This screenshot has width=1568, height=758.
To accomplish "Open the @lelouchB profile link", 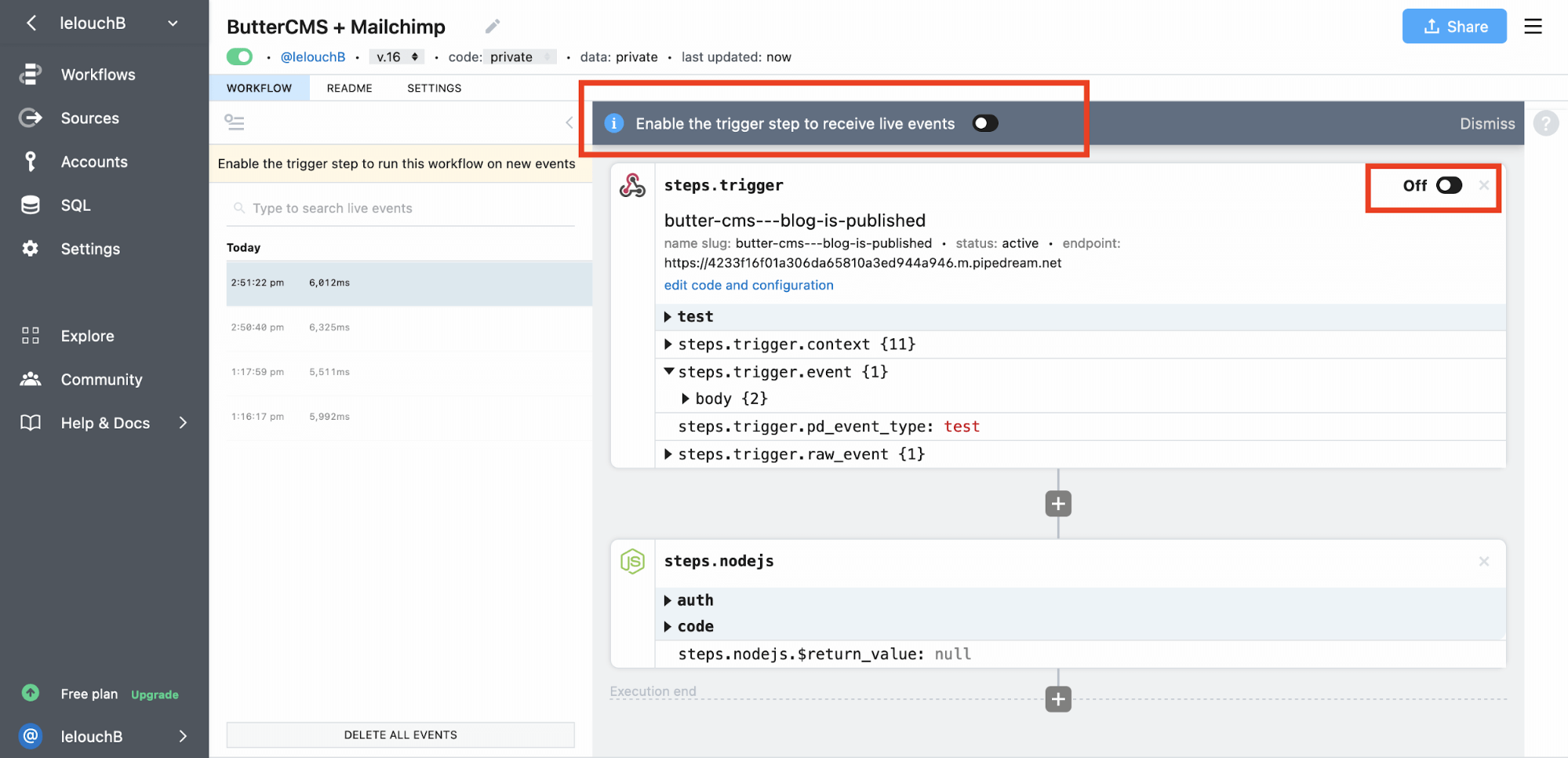I will (313, 56).
